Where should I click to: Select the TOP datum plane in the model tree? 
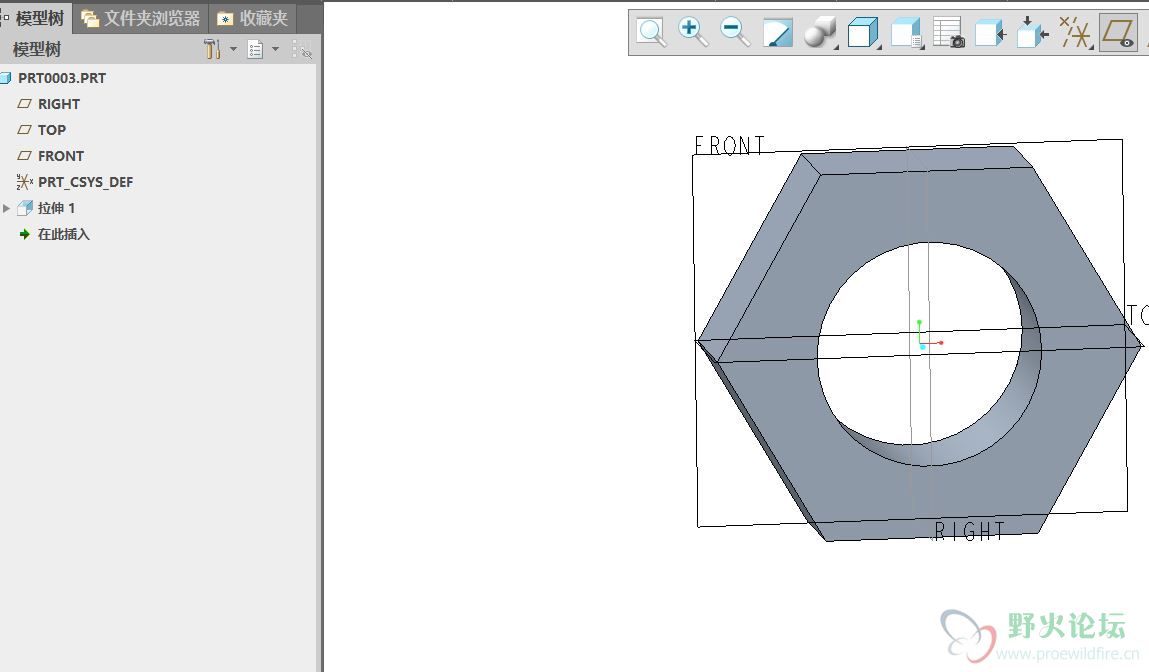[51, 130]
